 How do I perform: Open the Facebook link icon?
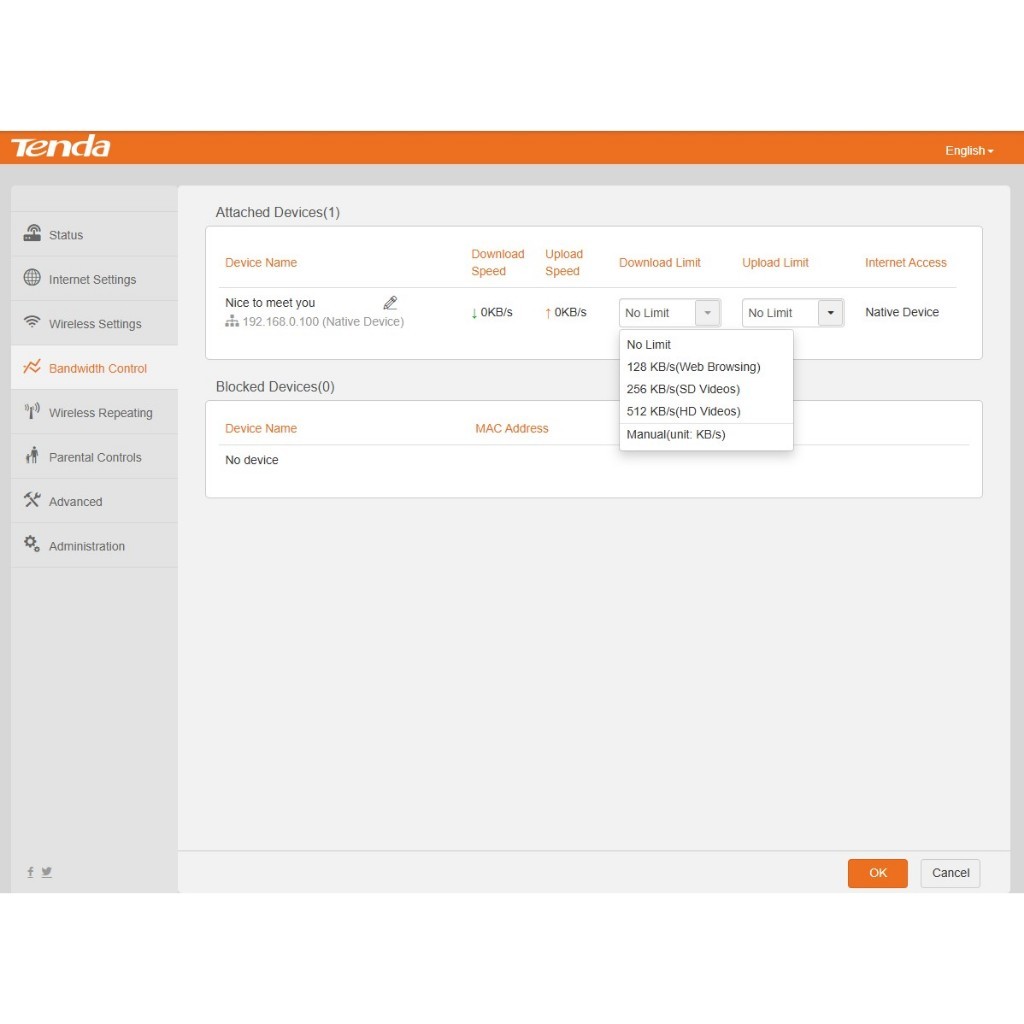(30, 872)
